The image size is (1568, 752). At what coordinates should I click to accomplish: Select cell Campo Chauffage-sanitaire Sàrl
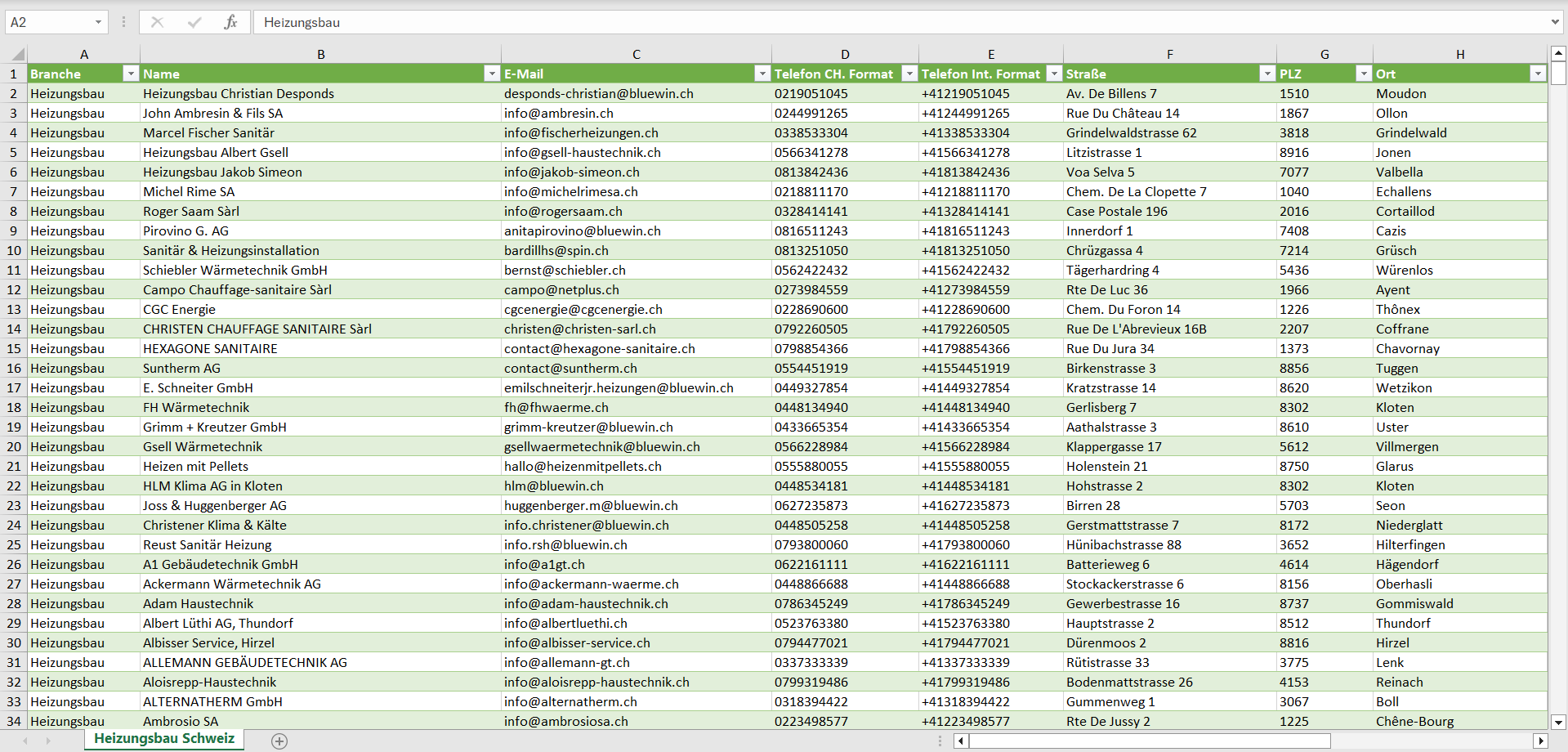click(x=321, y=289)
